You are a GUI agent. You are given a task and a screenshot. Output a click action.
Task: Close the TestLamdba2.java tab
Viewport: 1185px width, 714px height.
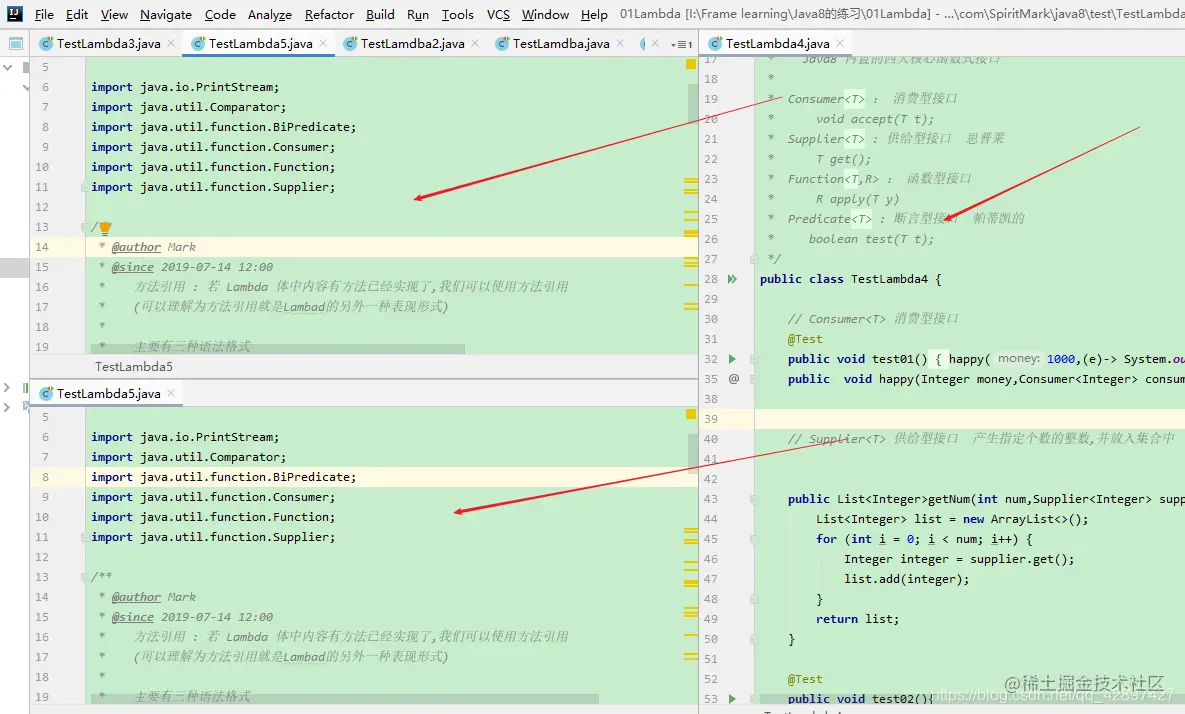click(475, 44)
